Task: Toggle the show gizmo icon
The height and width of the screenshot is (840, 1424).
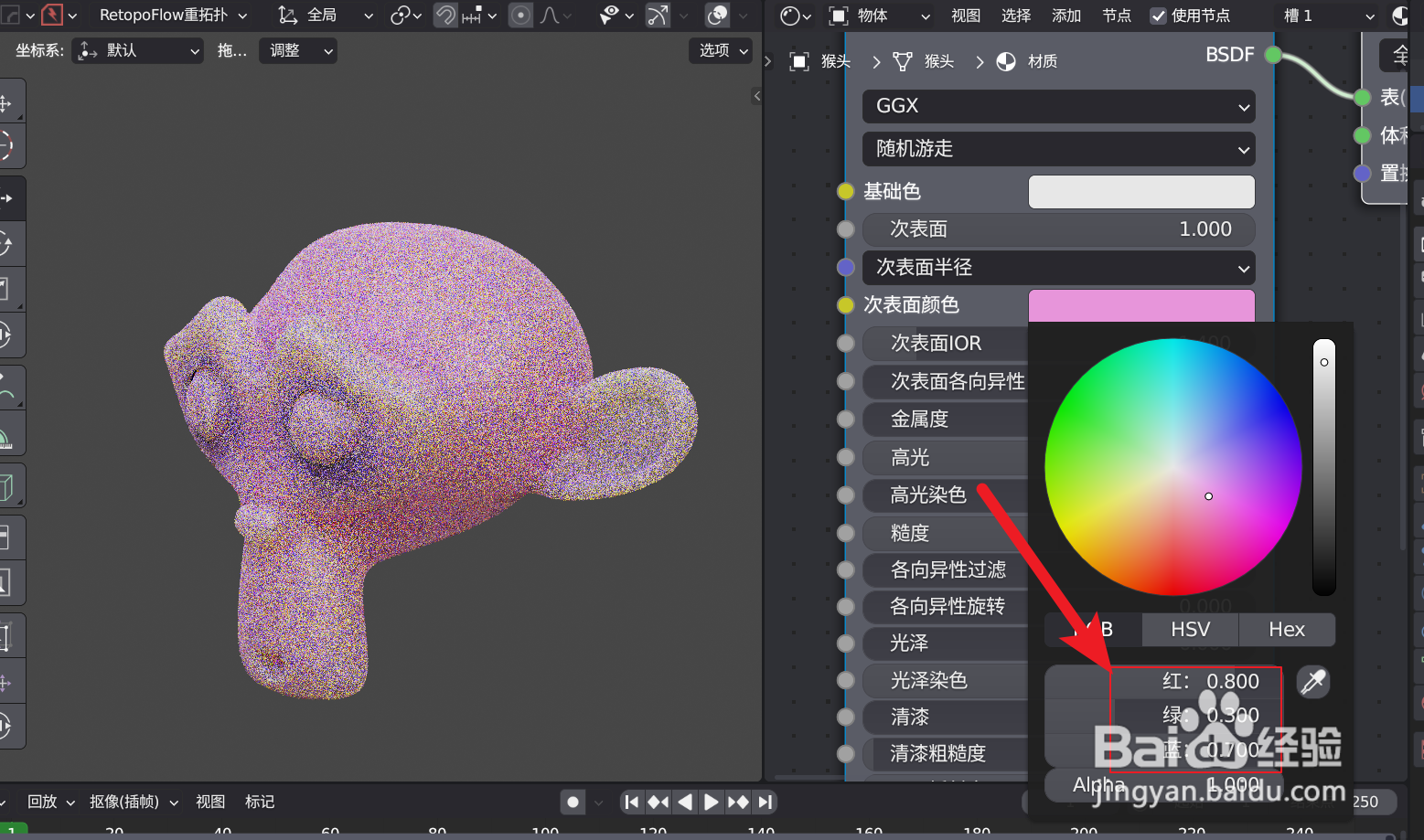Action: click(x=658, y=16)
